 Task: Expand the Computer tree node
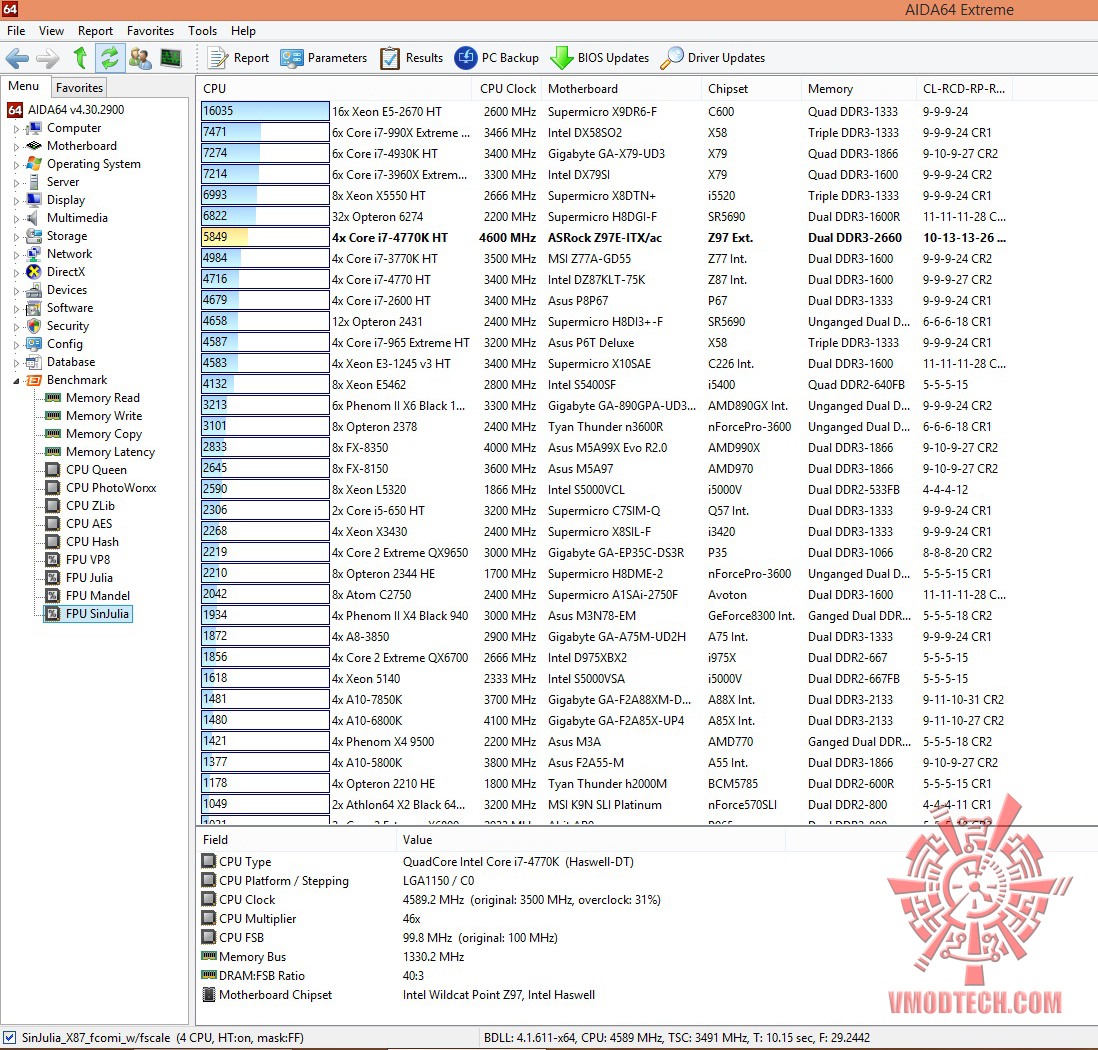16,129
